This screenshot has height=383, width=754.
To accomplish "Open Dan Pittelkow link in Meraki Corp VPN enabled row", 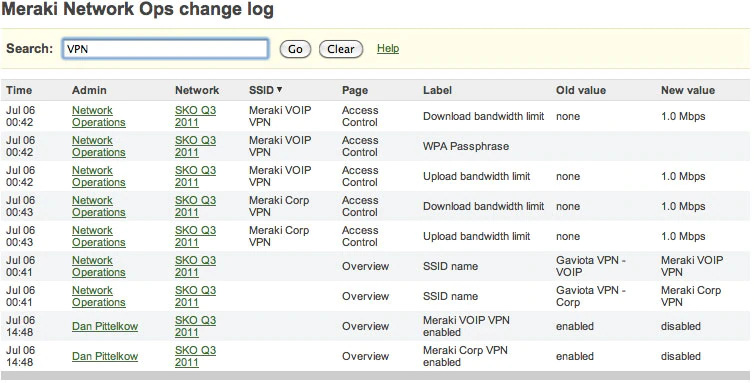I will coord(105,356).
